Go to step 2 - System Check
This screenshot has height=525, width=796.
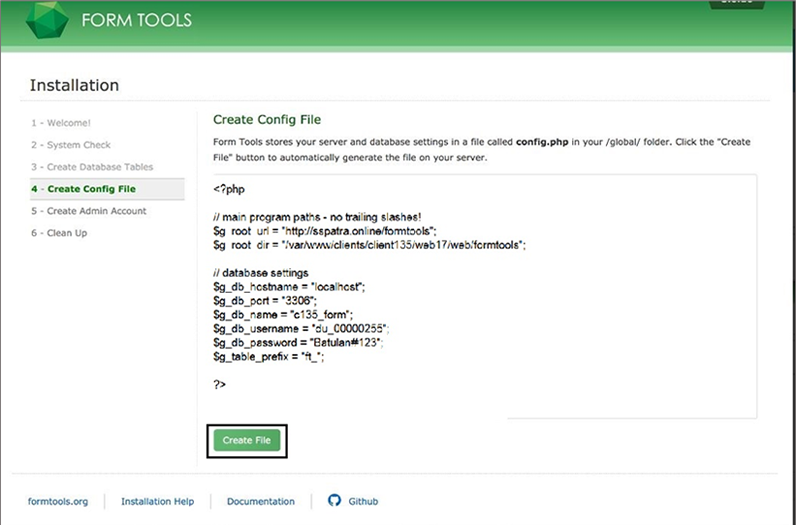[x=71, y=145]
